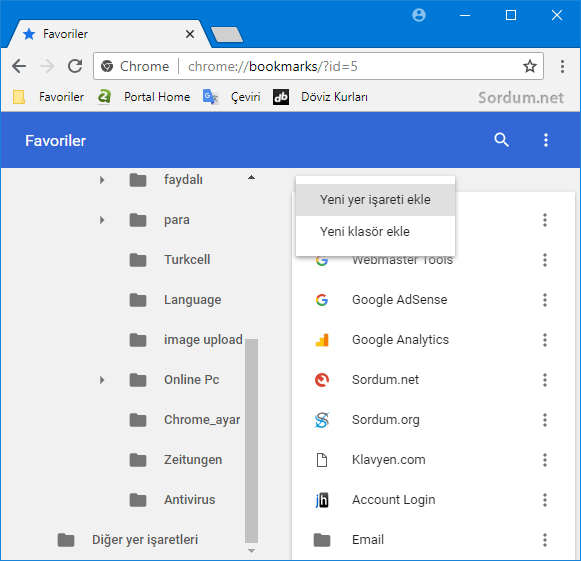The height and width of the screenshot is (561, 581).
Task: Click the Chrome site info chip
Action: (135, 67)
